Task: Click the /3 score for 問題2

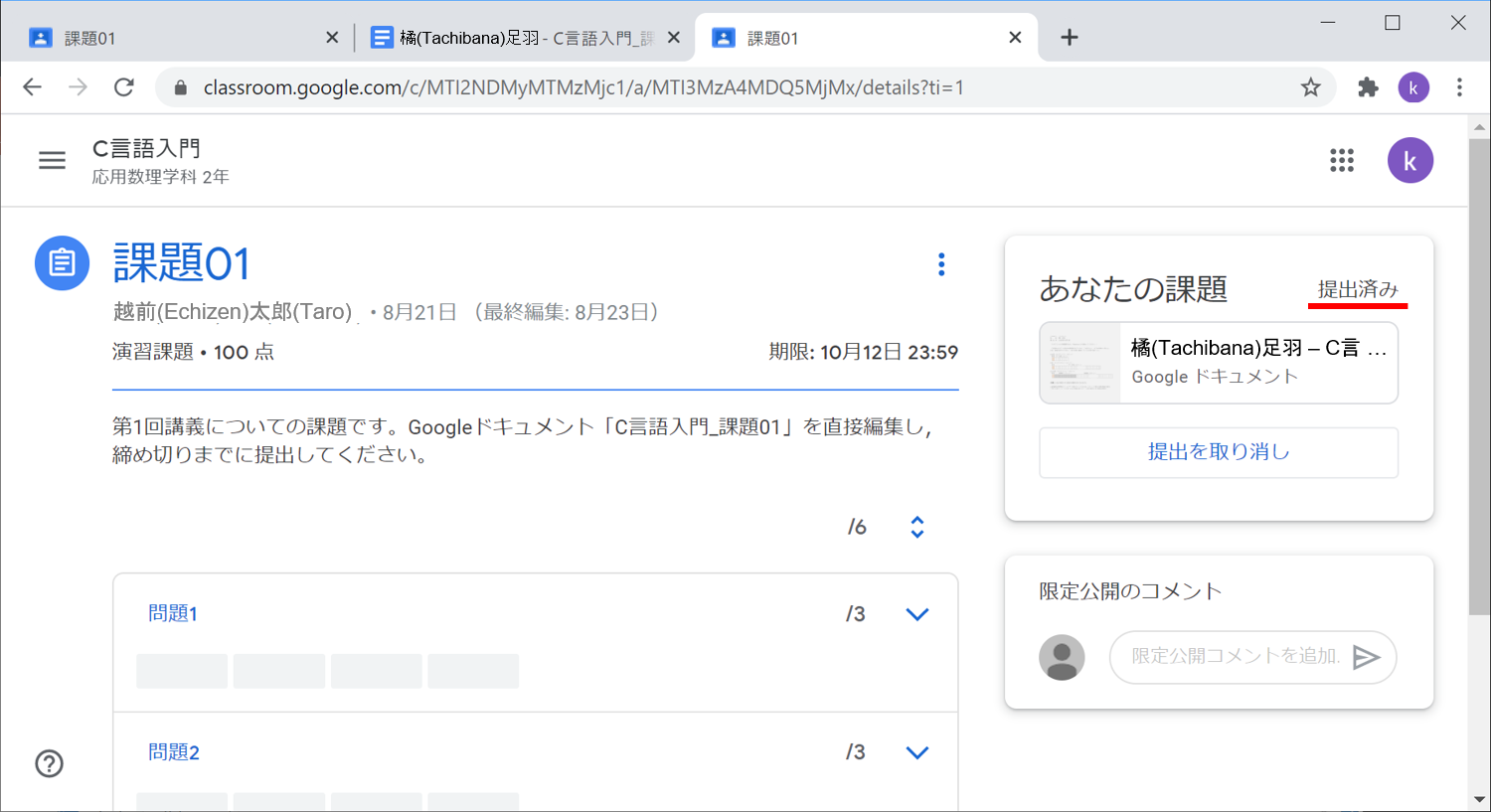Action: (856, 752)
